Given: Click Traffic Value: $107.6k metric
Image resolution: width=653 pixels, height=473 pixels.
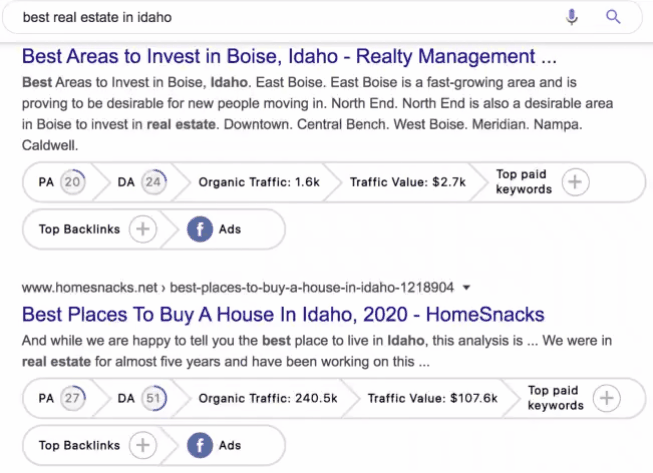Looking at the screenshot, I should 432,398.
